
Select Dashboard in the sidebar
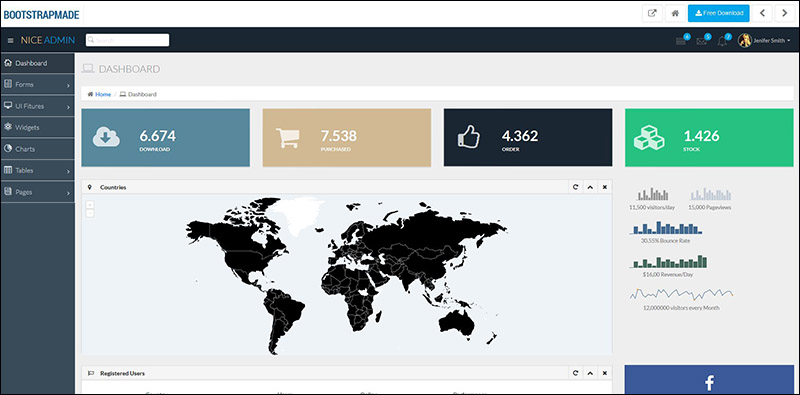pos(37,63)
